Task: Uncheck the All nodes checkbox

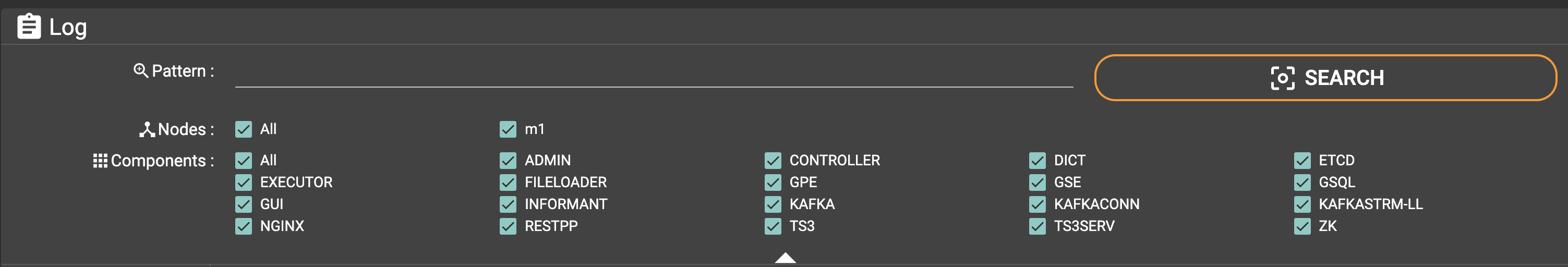Action: click(x=244, y=129)
